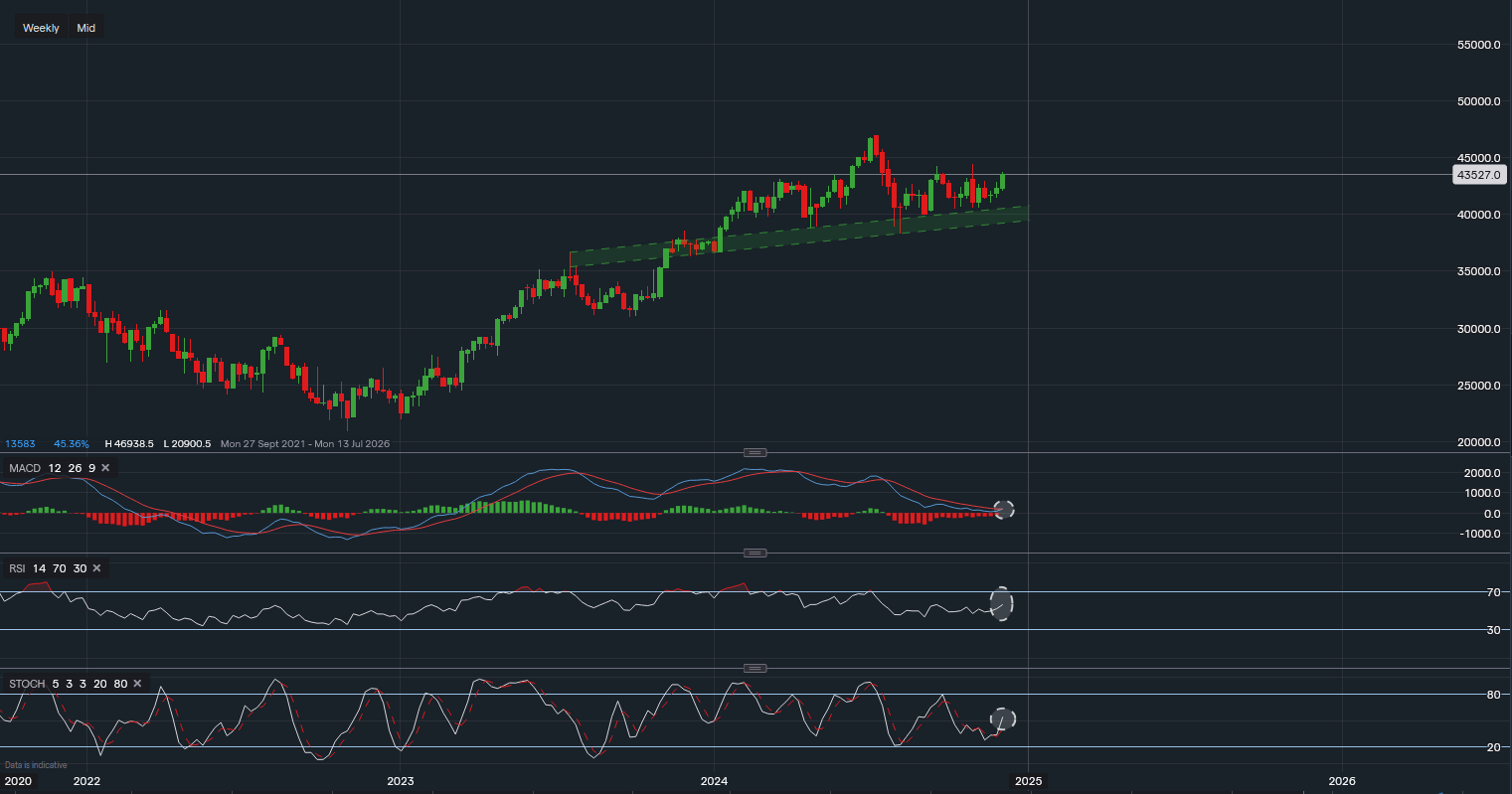1512x794 pixels.
Task: Remove the RSI indicator with its X icon
Action: [x=95, y=567]
